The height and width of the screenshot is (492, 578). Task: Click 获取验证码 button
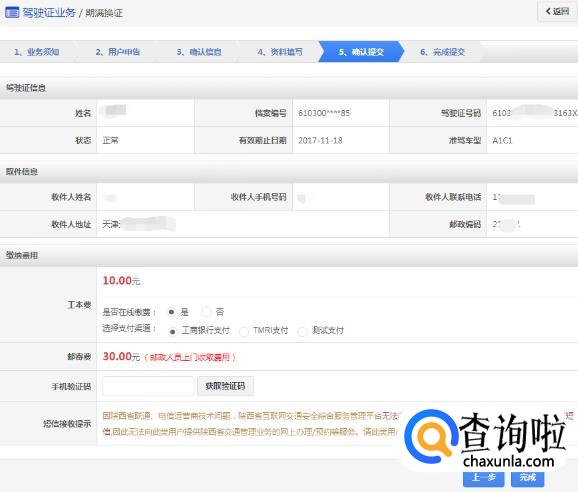coord(225,386)
